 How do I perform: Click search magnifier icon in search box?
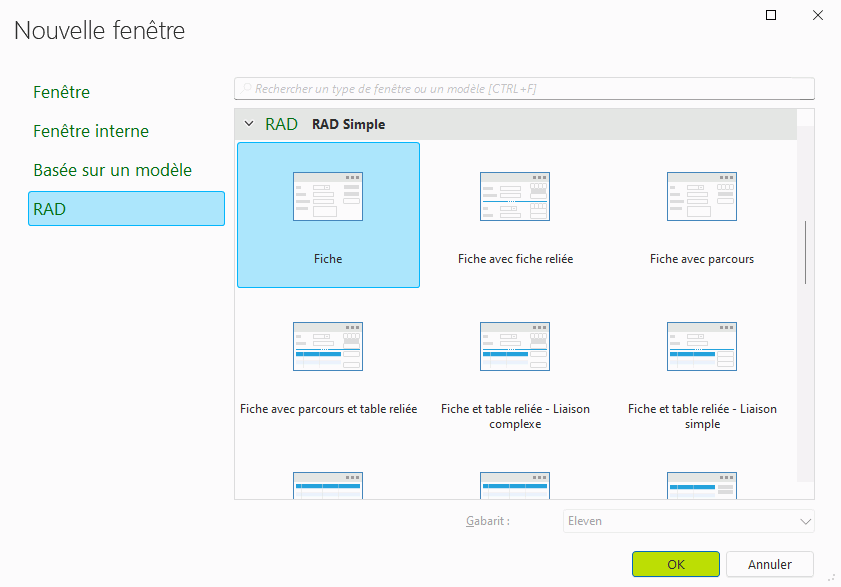click(x=246, y=89)
